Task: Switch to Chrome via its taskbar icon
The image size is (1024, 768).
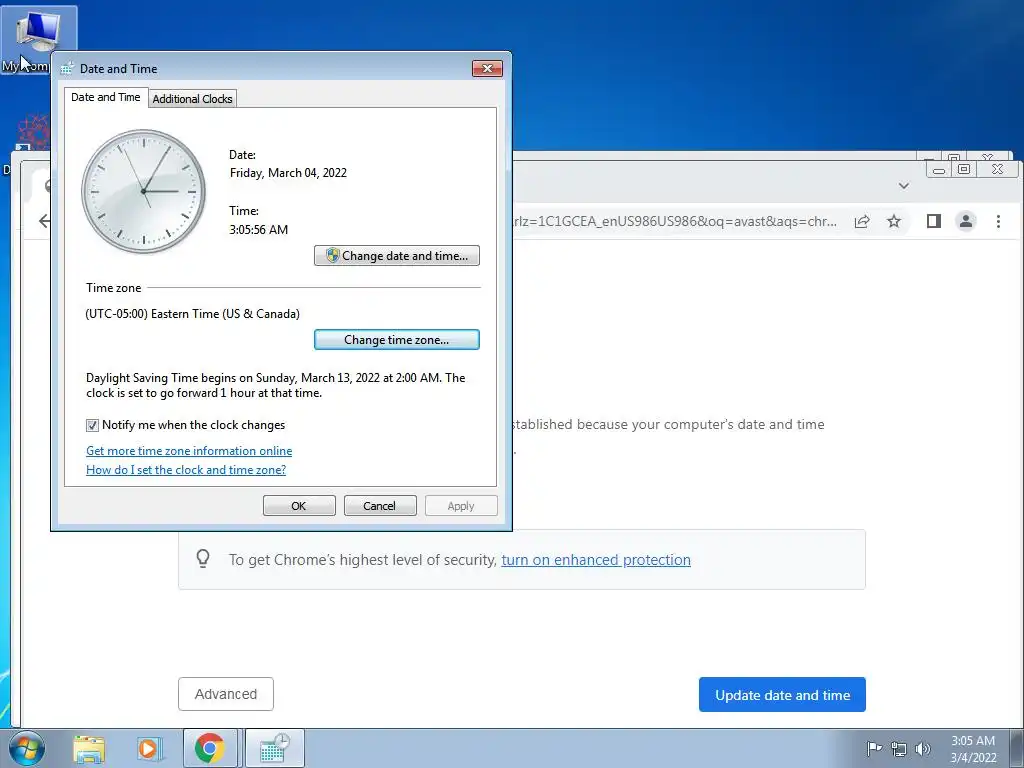Action: click(210, 748)
